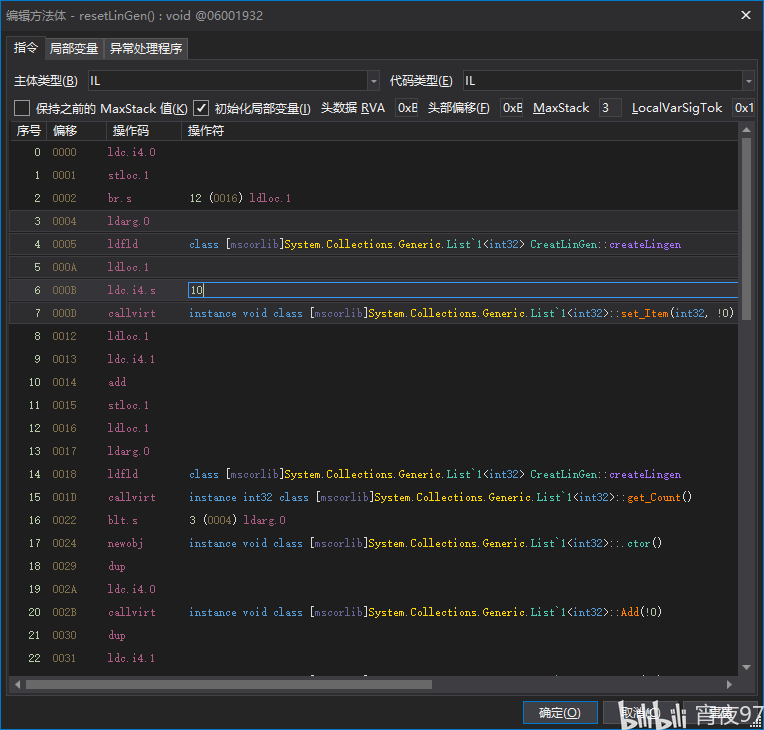Viewport: 764px width, 730px height.
Task: Open the 代码类型 dropdown arrow
Action: pyautogui.click(x=748, y=81)
